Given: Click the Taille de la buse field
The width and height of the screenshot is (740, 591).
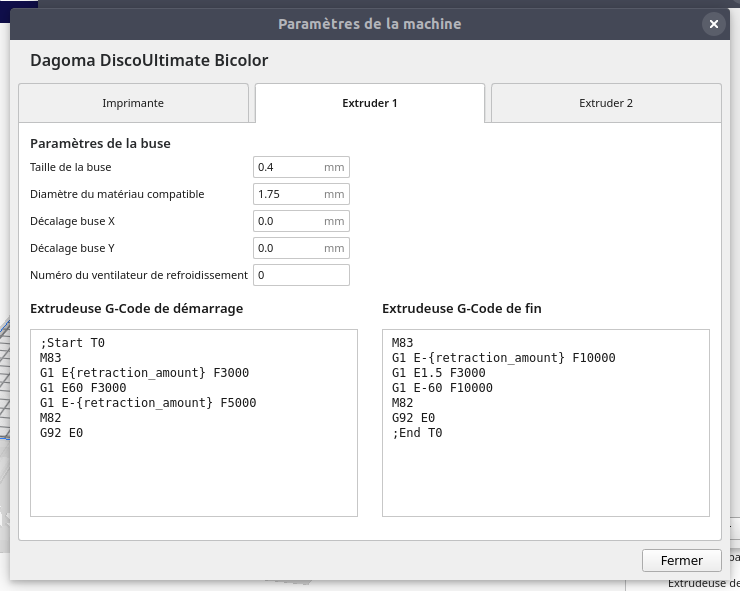Looking at the screenshot, I should [301, 167].
